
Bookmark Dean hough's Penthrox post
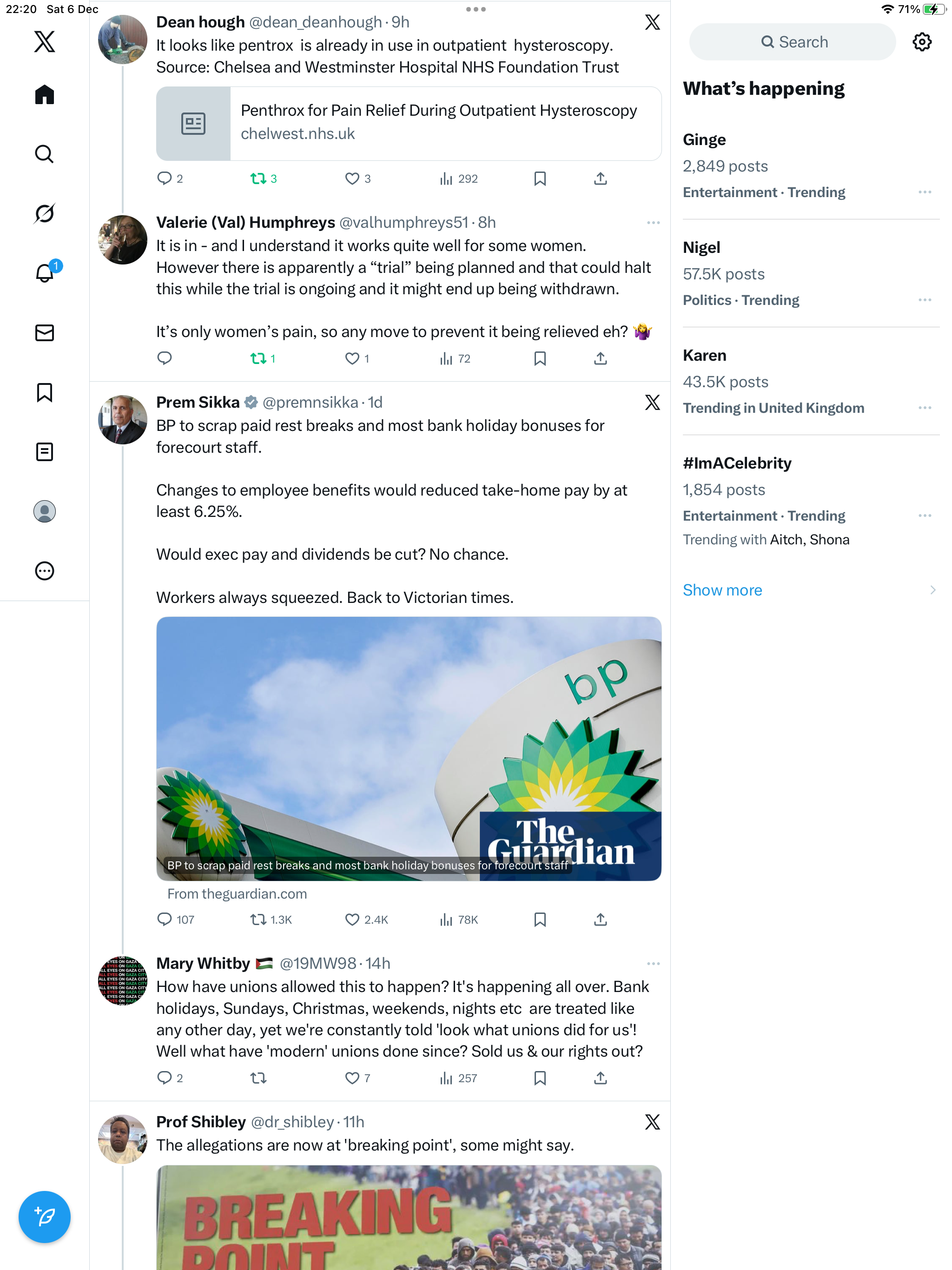540,179
